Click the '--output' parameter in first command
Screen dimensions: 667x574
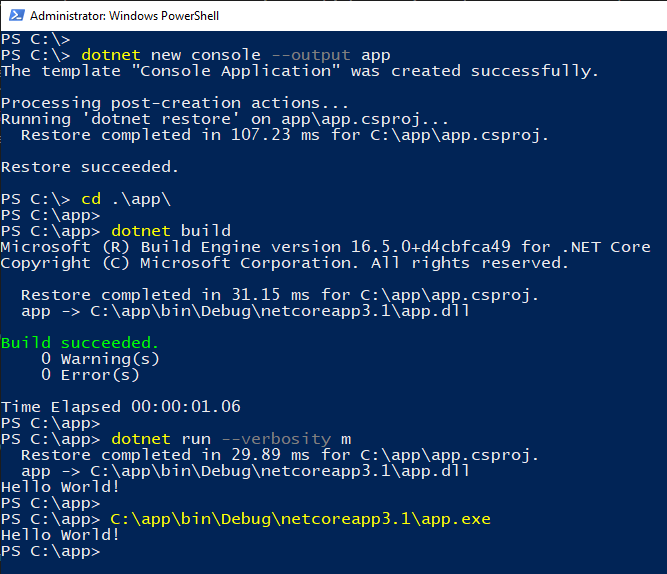tap(311, 55)
